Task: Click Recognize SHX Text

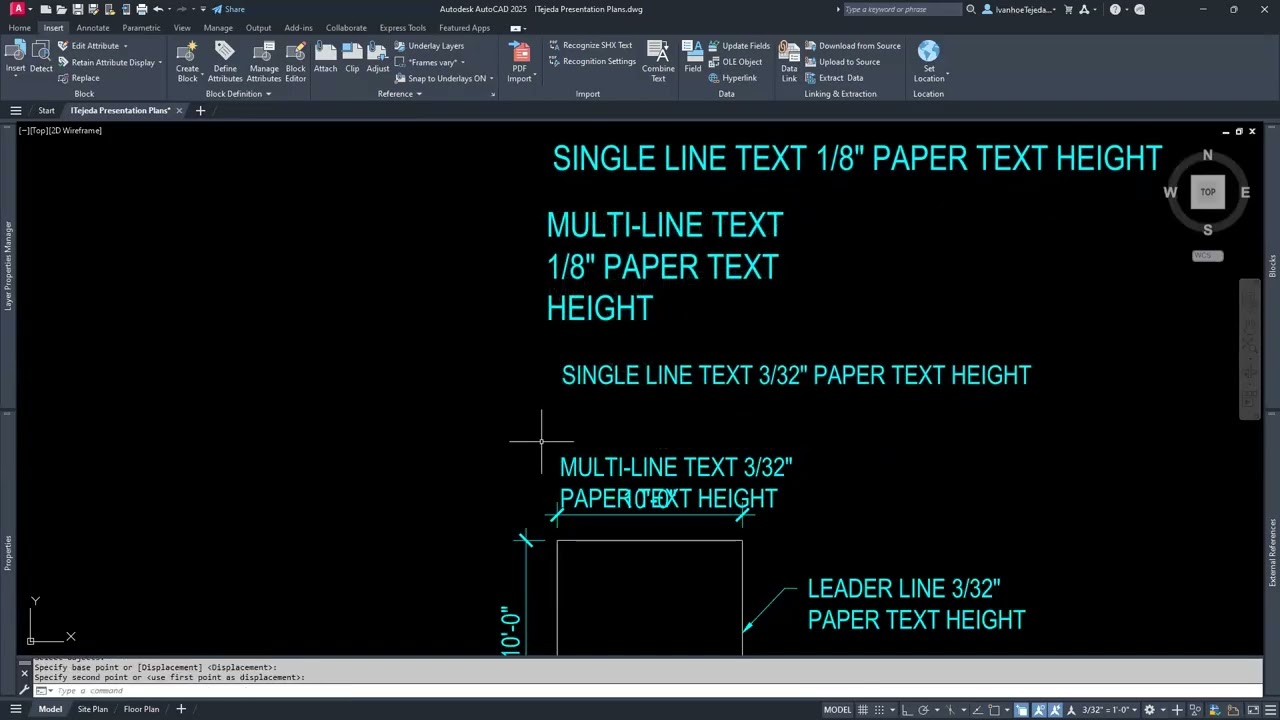Action: [x=590, y=45]
